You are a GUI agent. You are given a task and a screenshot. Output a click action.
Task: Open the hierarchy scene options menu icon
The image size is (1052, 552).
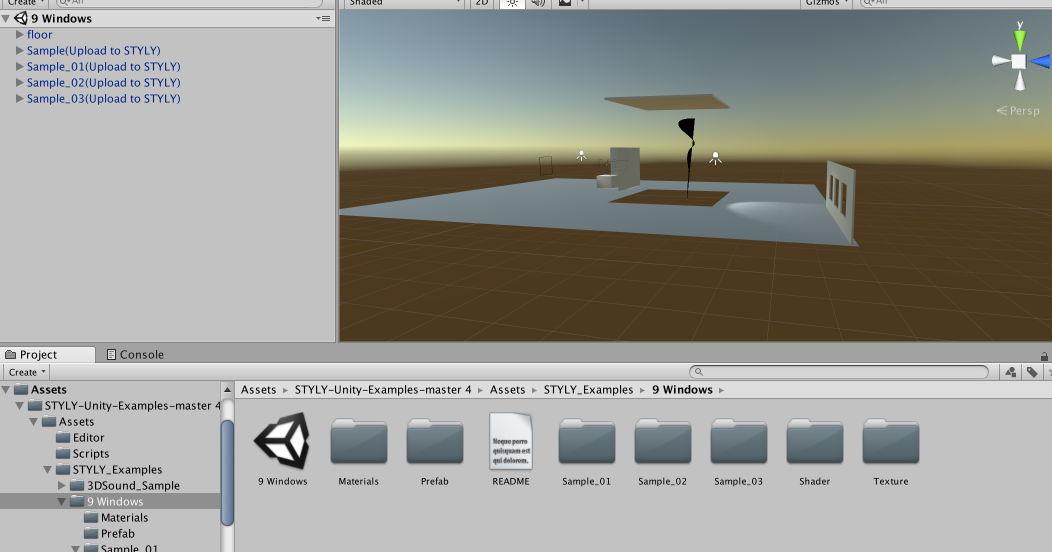tap(323, 19)
